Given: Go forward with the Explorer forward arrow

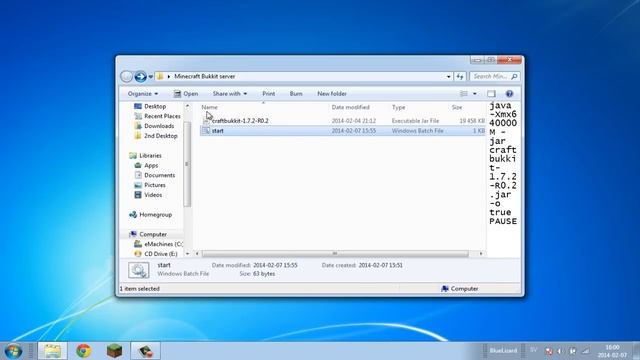Looking at the screenshot, I should pyautogui.click(x=140, y=76).
